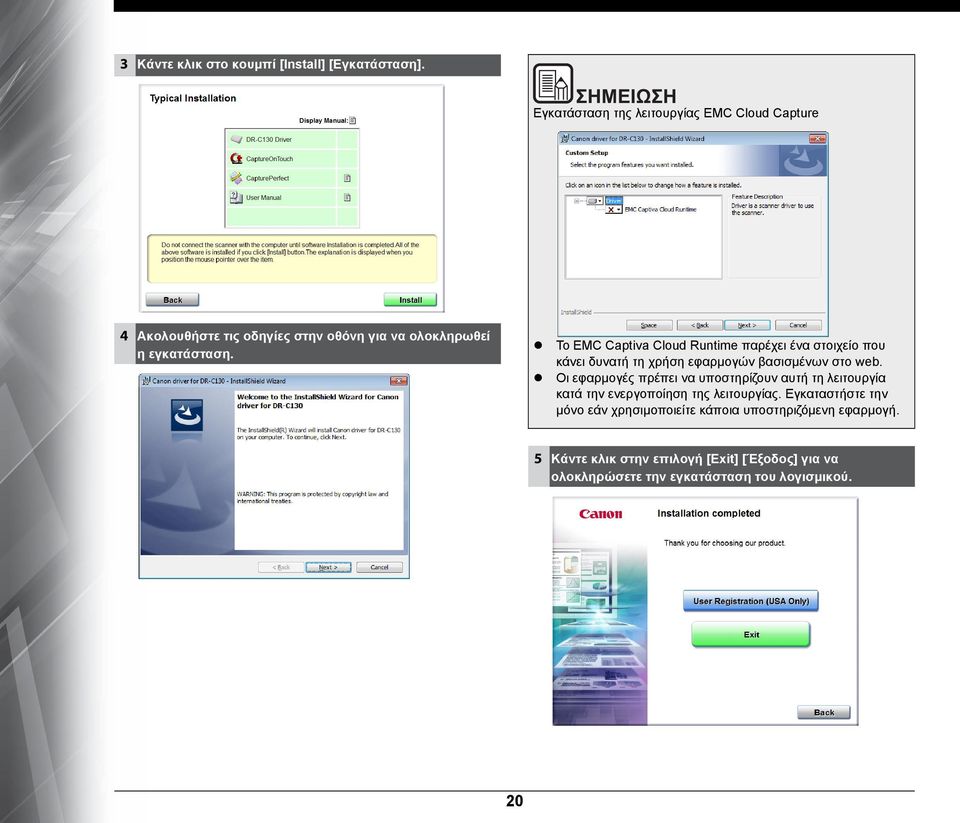Click the 'Installation completed' heading
Viewport: 960px width, 823px height.
[x=708, y=513]
